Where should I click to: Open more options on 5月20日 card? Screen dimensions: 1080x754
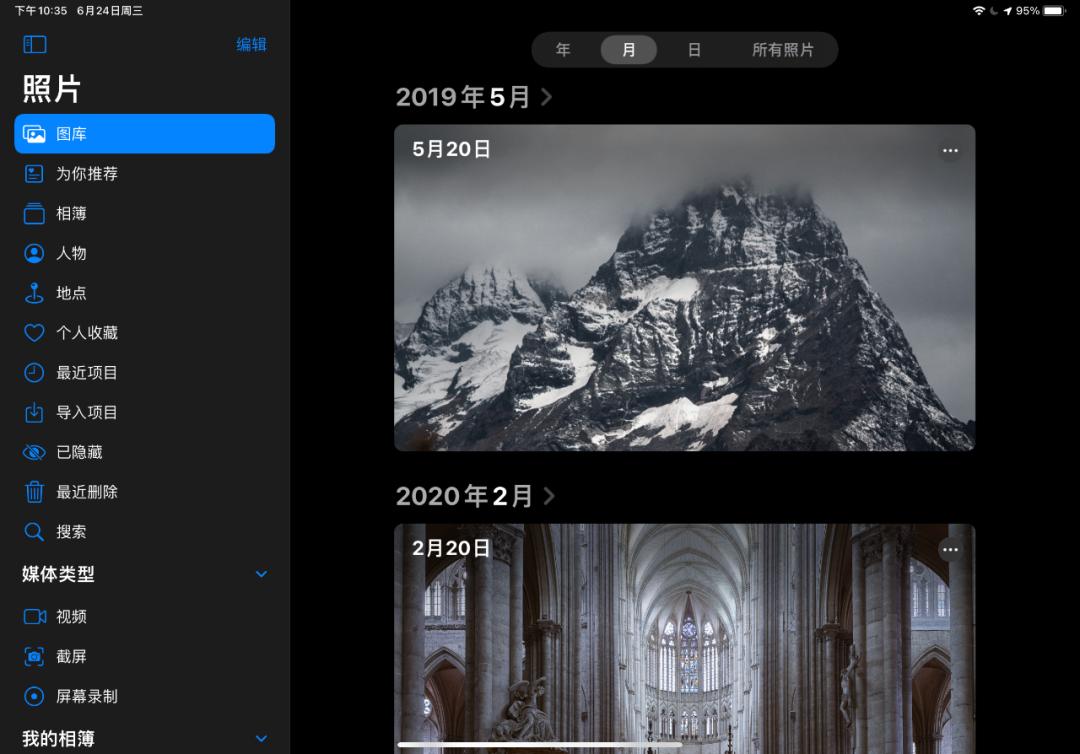click(x=951, y=150)
